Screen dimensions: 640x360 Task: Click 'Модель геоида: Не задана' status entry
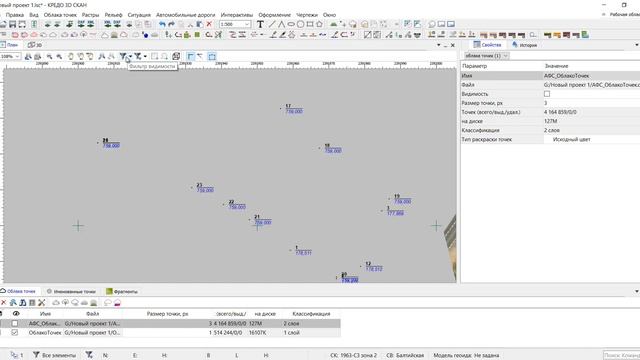[466, 355]
